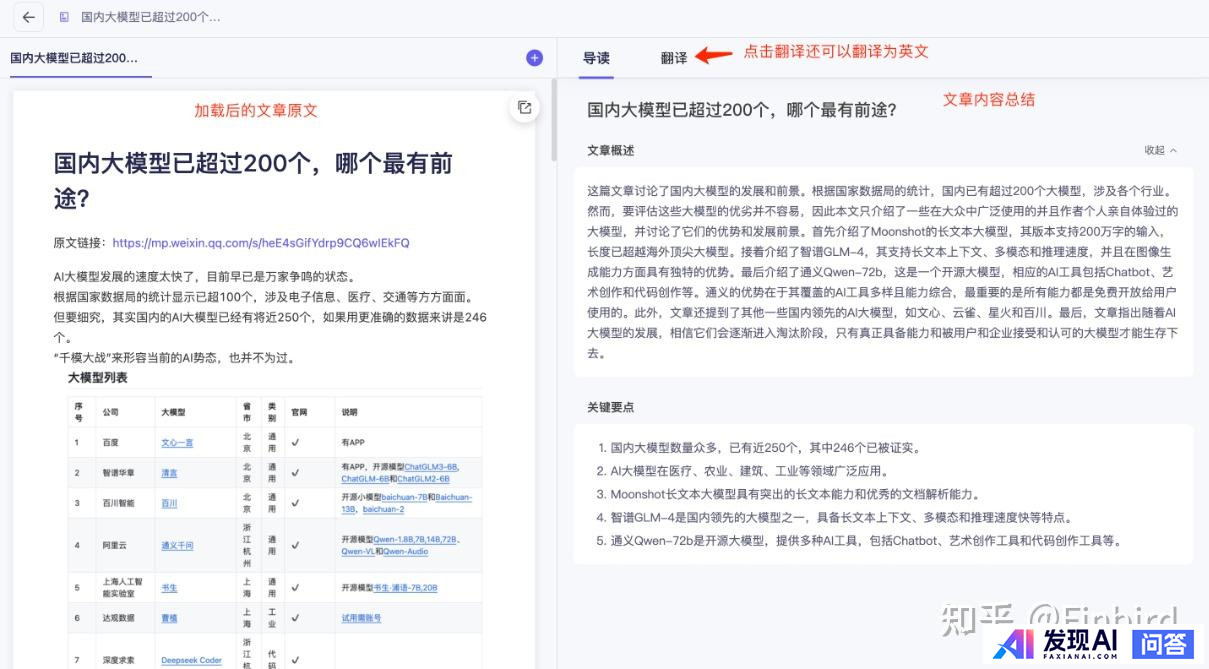Click the 上海人工智能实验室 company cell

click(x=122, y=588)
